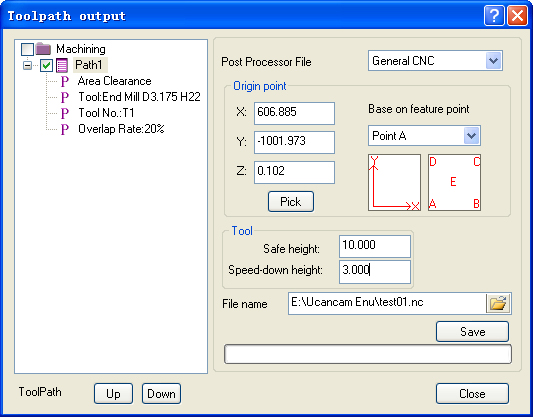Click the P icon beside Tool No.:T1
Viewport: 533px width, 417px height.
tap(65, 113)
